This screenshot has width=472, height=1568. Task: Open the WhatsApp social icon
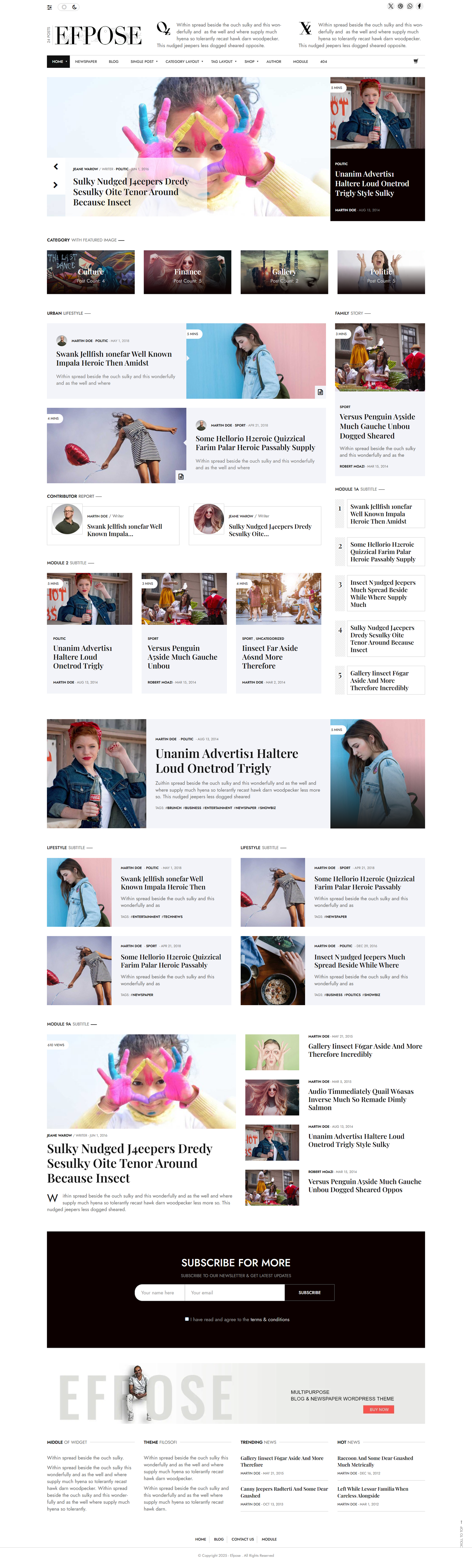click(410, 6)
